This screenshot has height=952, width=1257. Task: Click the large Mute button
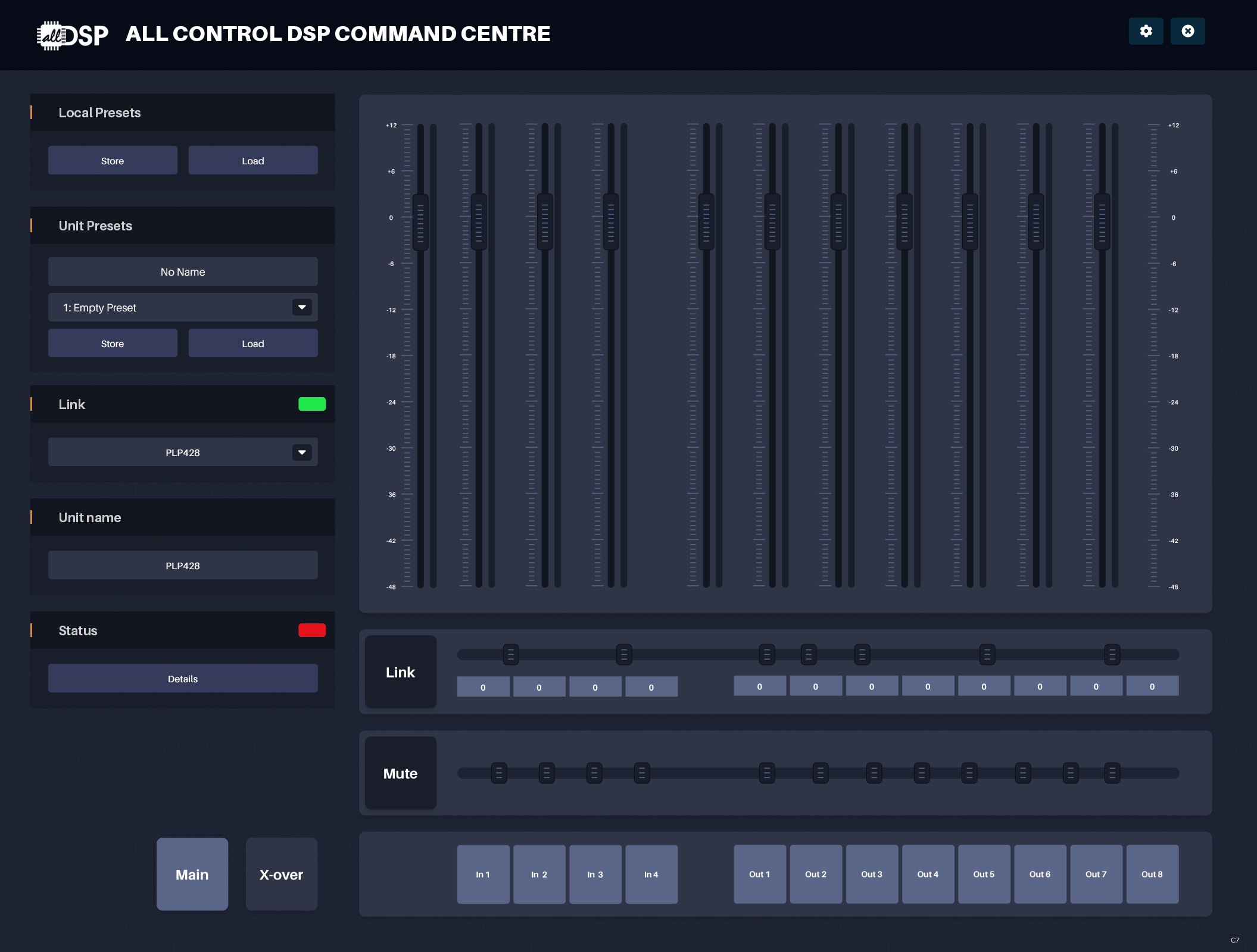[400, 773]
